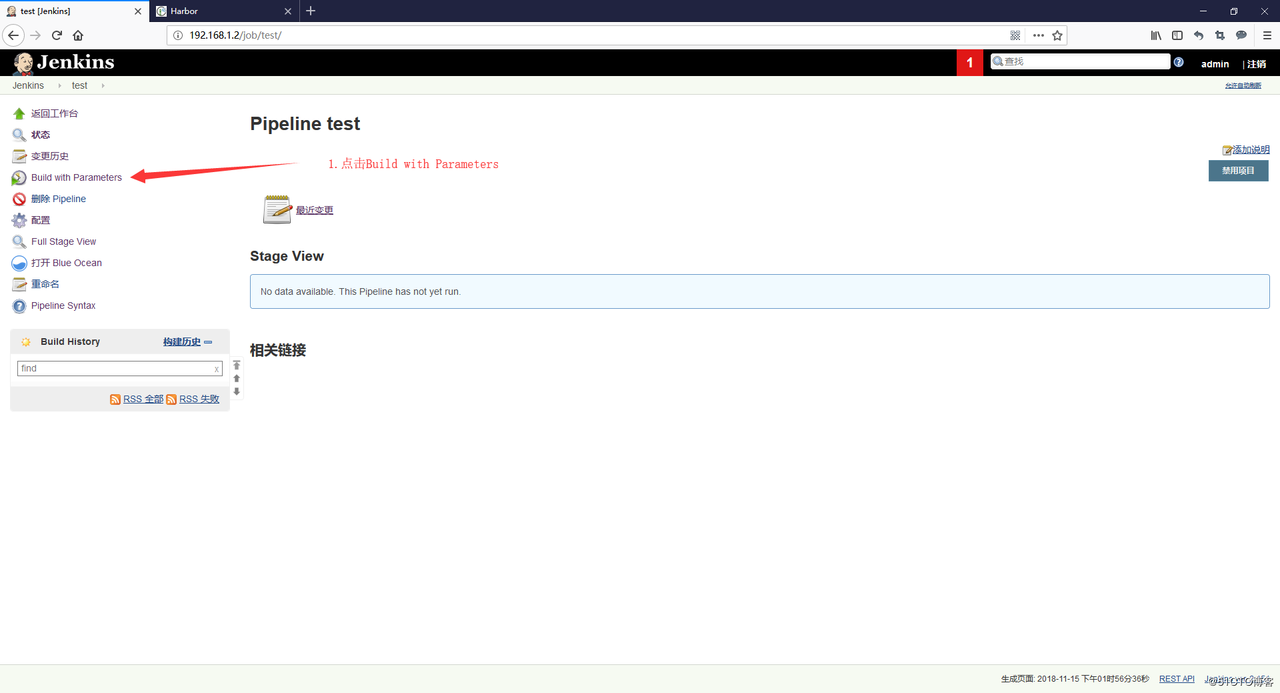Click the question-mark icon for Pipeline Syntax
Viewport: 1280px width, 693px height.
[19, 306]
